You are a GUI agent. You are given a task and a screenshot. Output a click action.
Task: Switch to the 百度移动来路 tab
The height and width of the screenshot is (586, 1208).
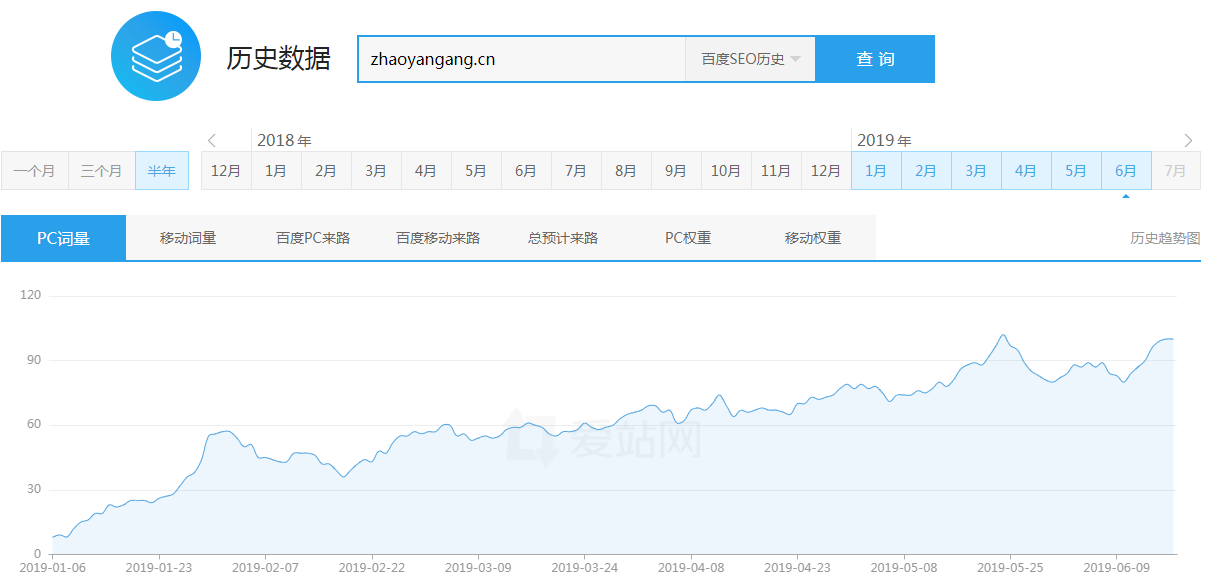point(436,237)
